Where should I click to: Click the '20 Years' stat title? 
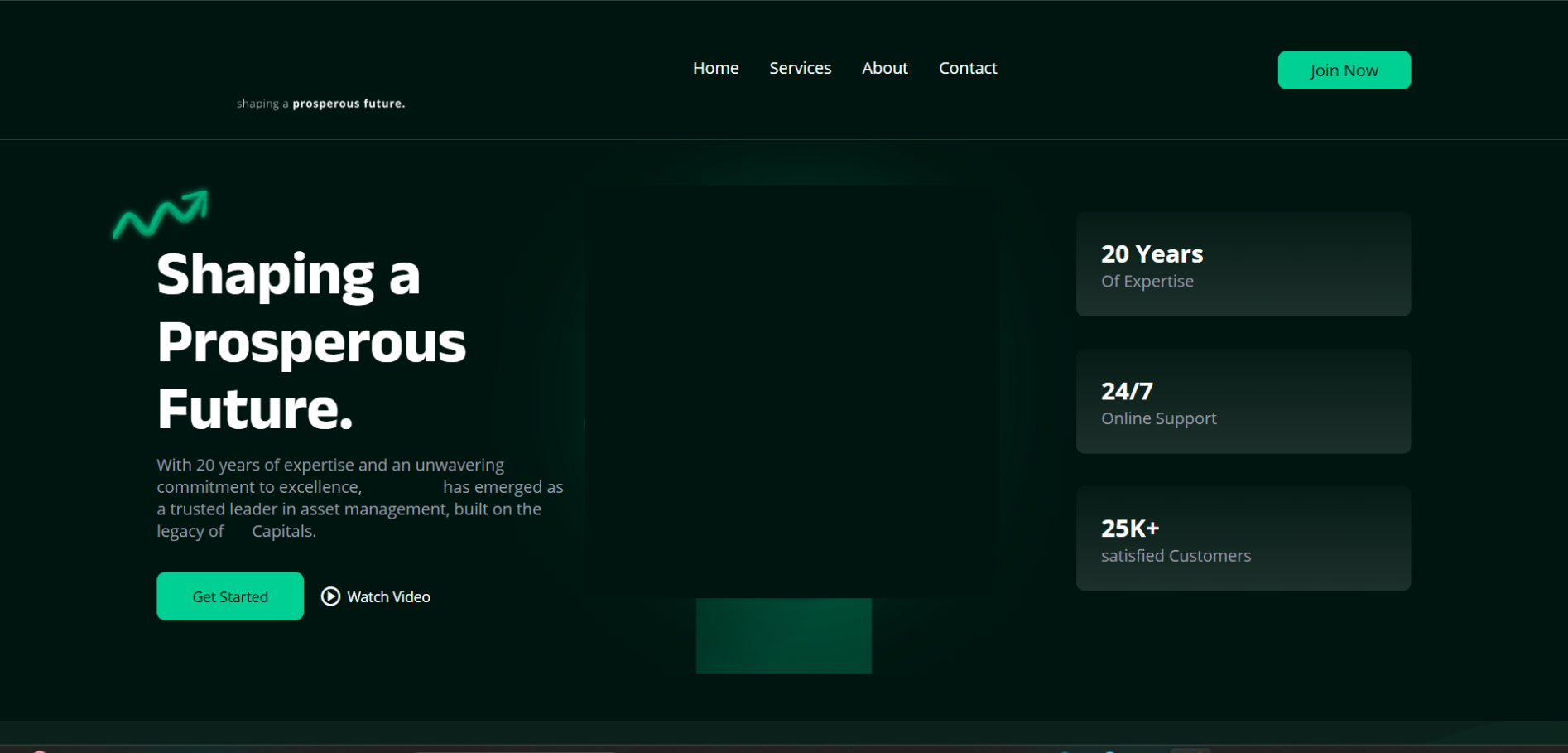point(1152,253)
